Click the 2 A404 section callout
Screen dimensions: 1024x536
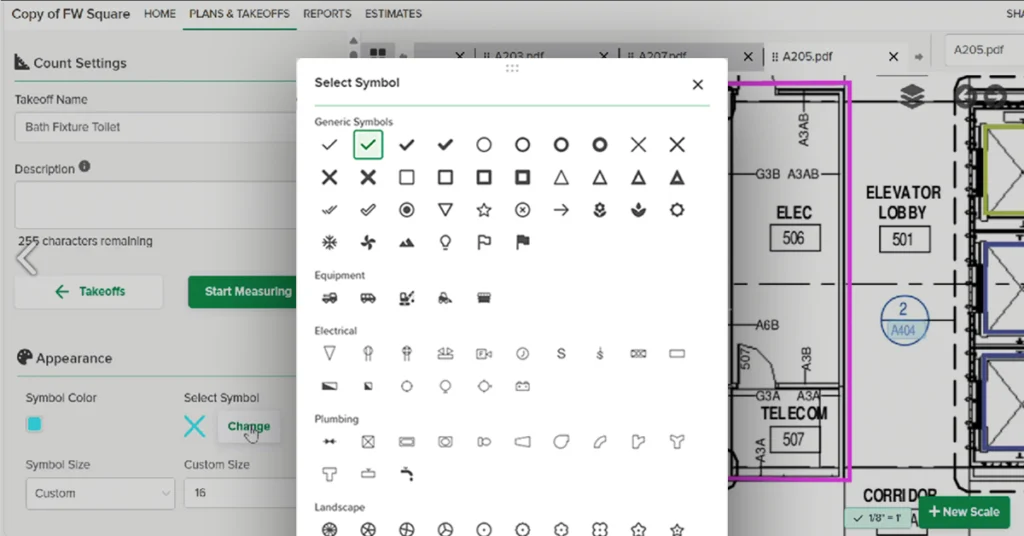click(904, 320)
